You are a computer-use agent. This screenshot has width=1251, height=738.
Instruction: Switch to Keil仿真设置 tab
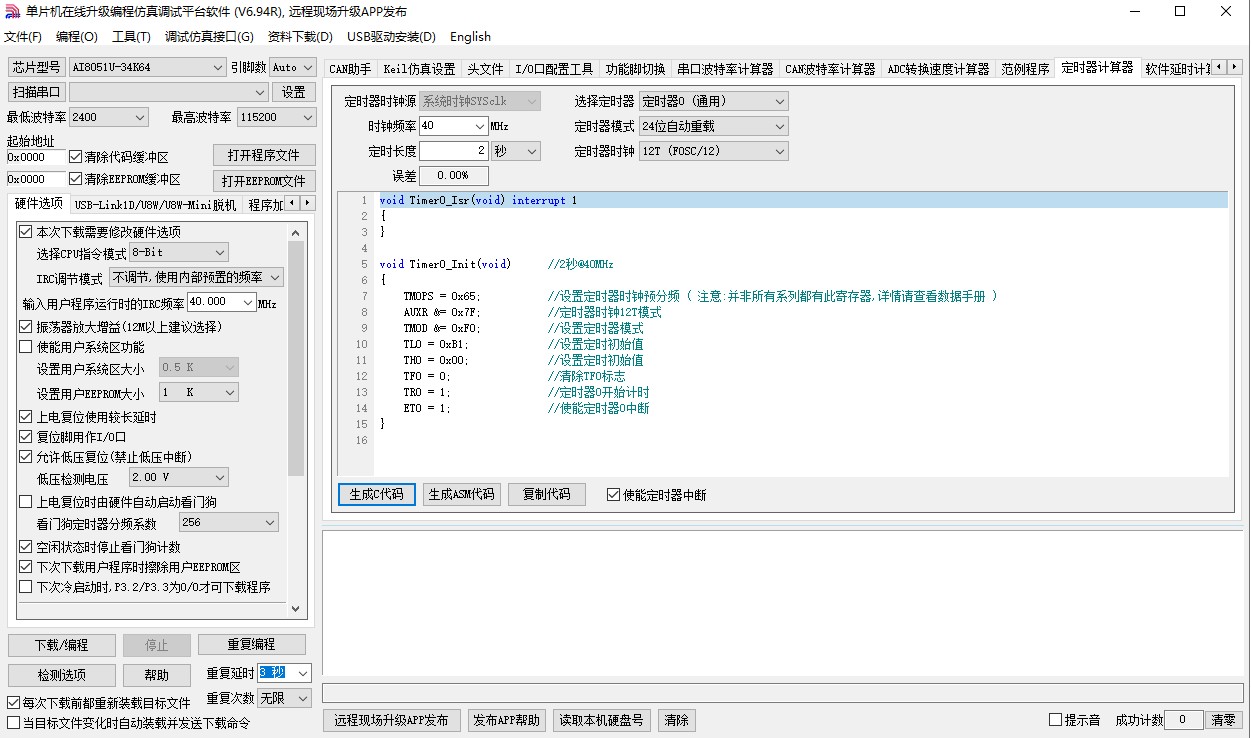pyautogui.click(x=419, y=69)
